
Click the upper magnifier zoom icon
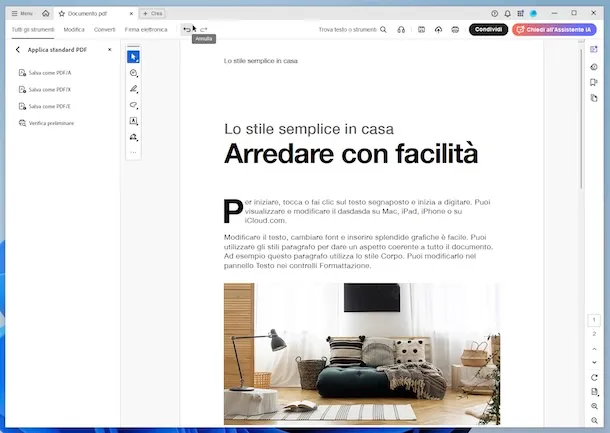[x=594, y=406]
